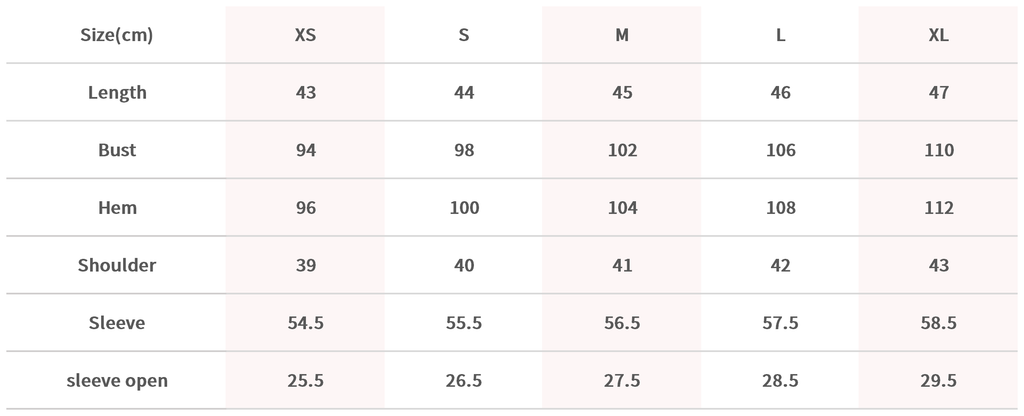The image size is (1024, 416).
Task: Select Hem value 112 for XL
Action: point(939,208)
